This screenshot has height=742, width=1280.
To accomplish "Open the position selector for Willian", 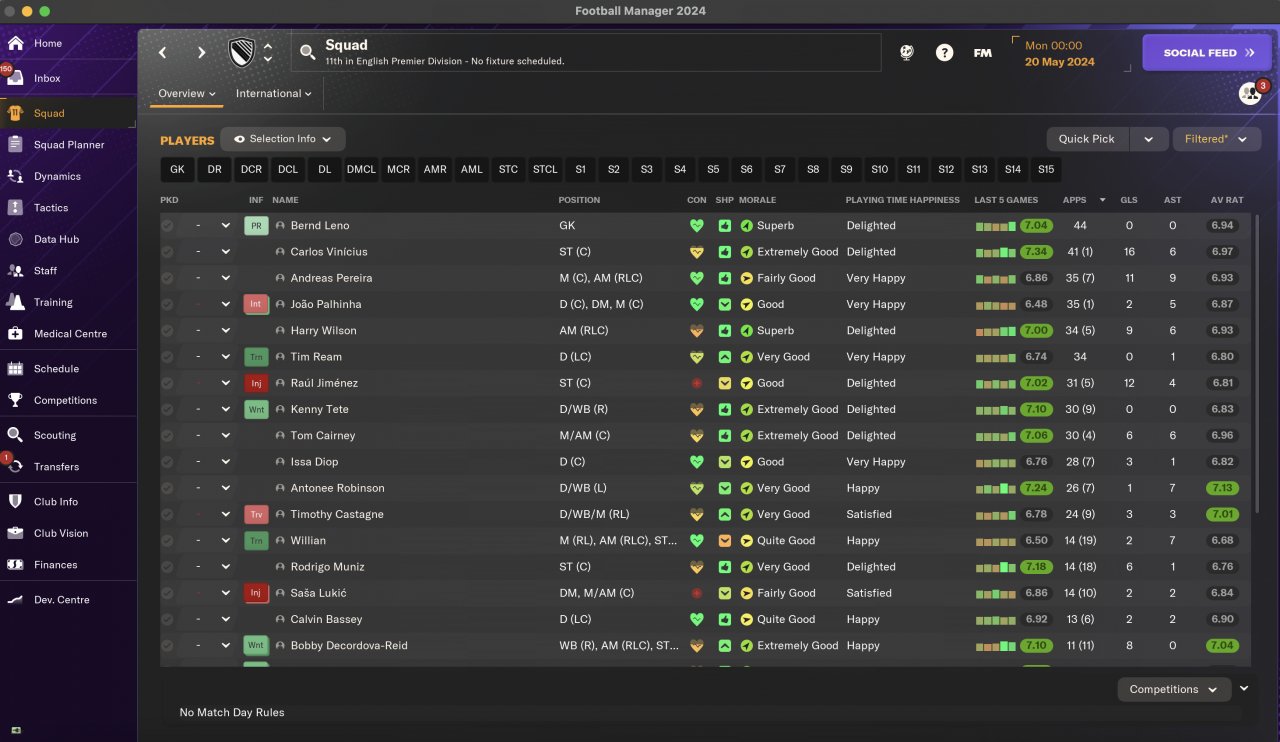I will click(x=212, y=540).
